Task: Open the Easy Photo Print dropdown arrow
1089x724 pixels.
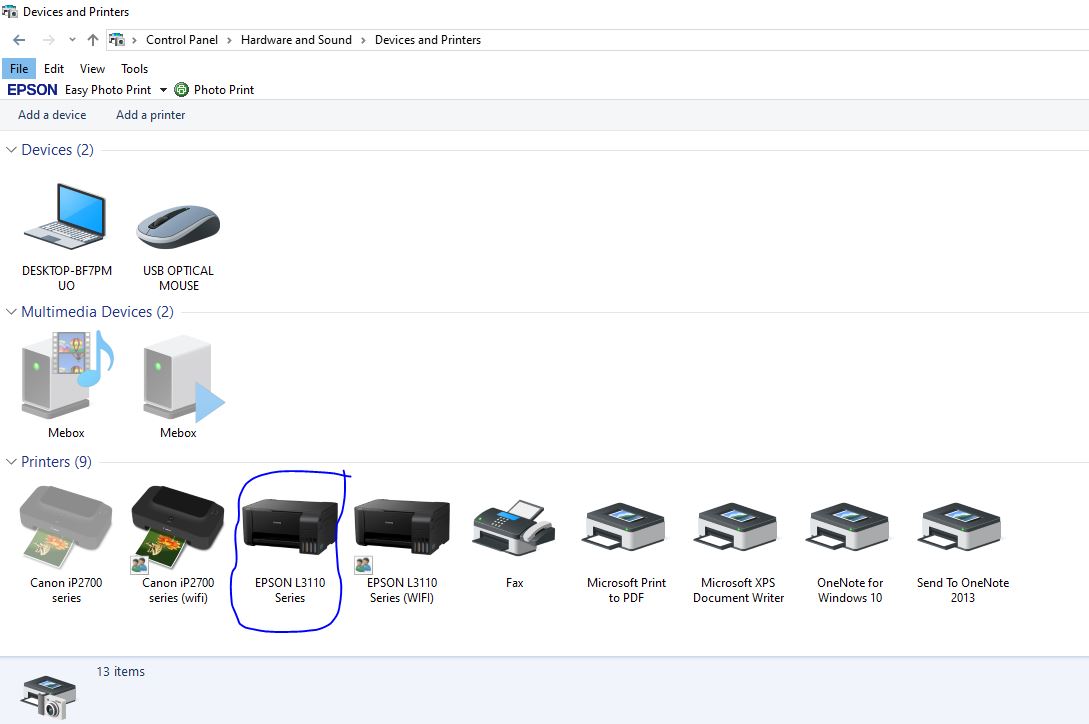Action: [163, 90]
